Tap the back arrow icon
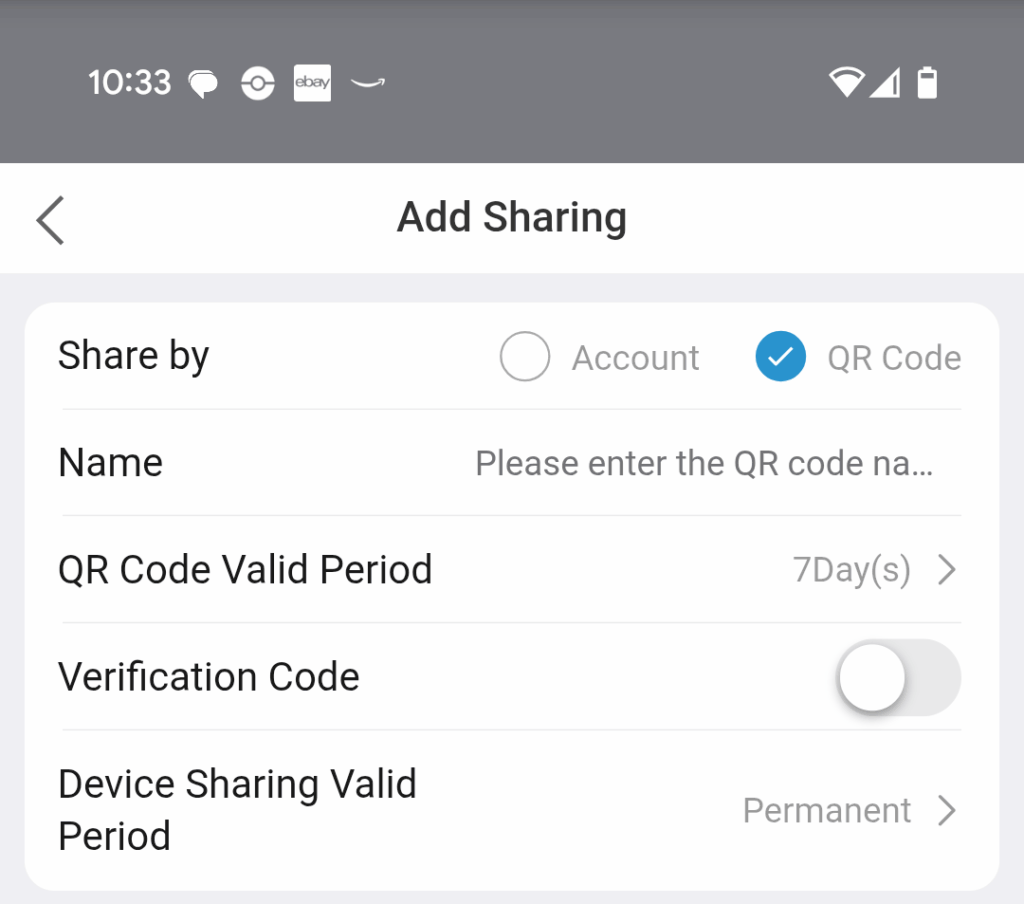 pos(50,219)
